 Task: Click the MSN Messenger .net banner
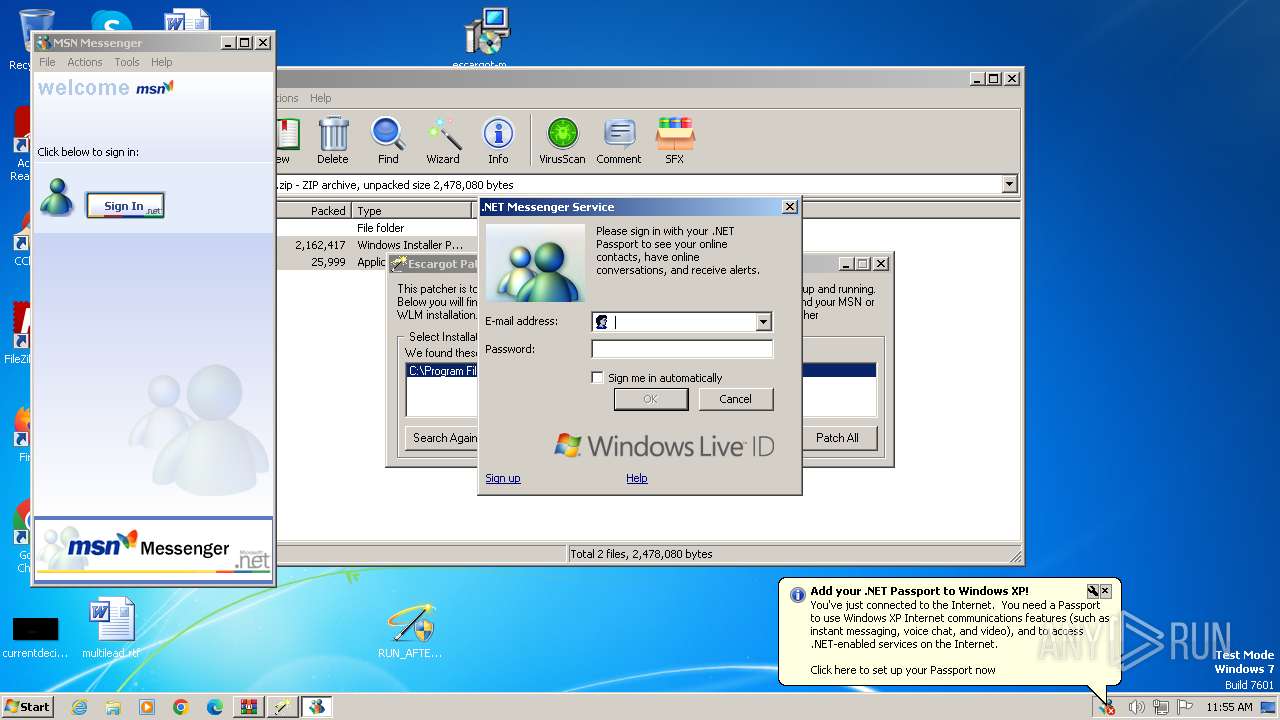(x=154, y=548)
